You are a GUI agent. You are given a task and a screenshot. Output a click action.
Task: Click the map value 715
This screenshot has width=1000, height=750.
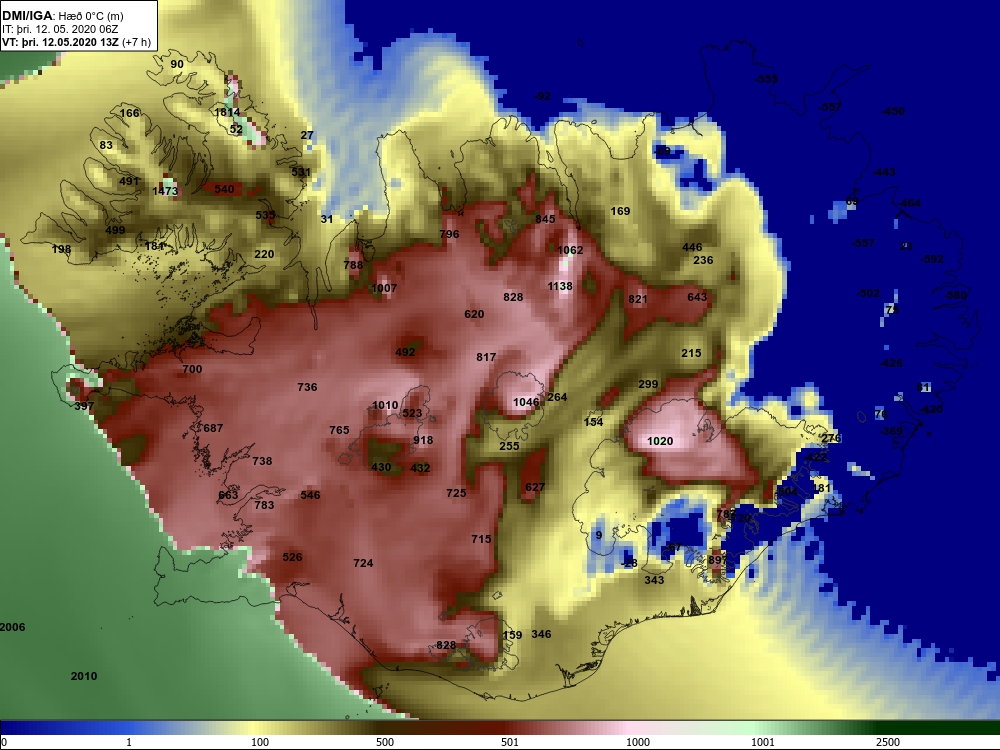(x=482, y=539)
